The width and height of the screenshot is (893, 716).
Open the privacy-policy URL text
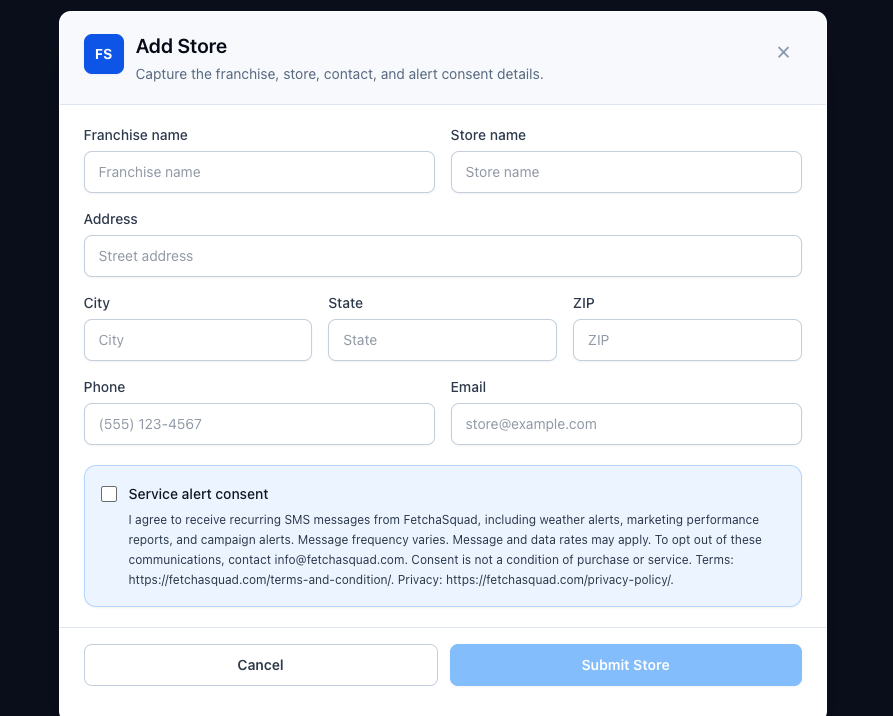coord(559,580)
